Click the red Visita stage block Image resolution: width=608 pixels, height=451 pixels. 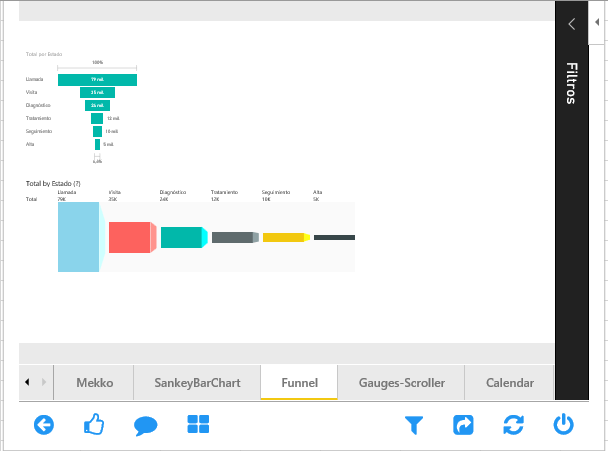pos(129,237)
